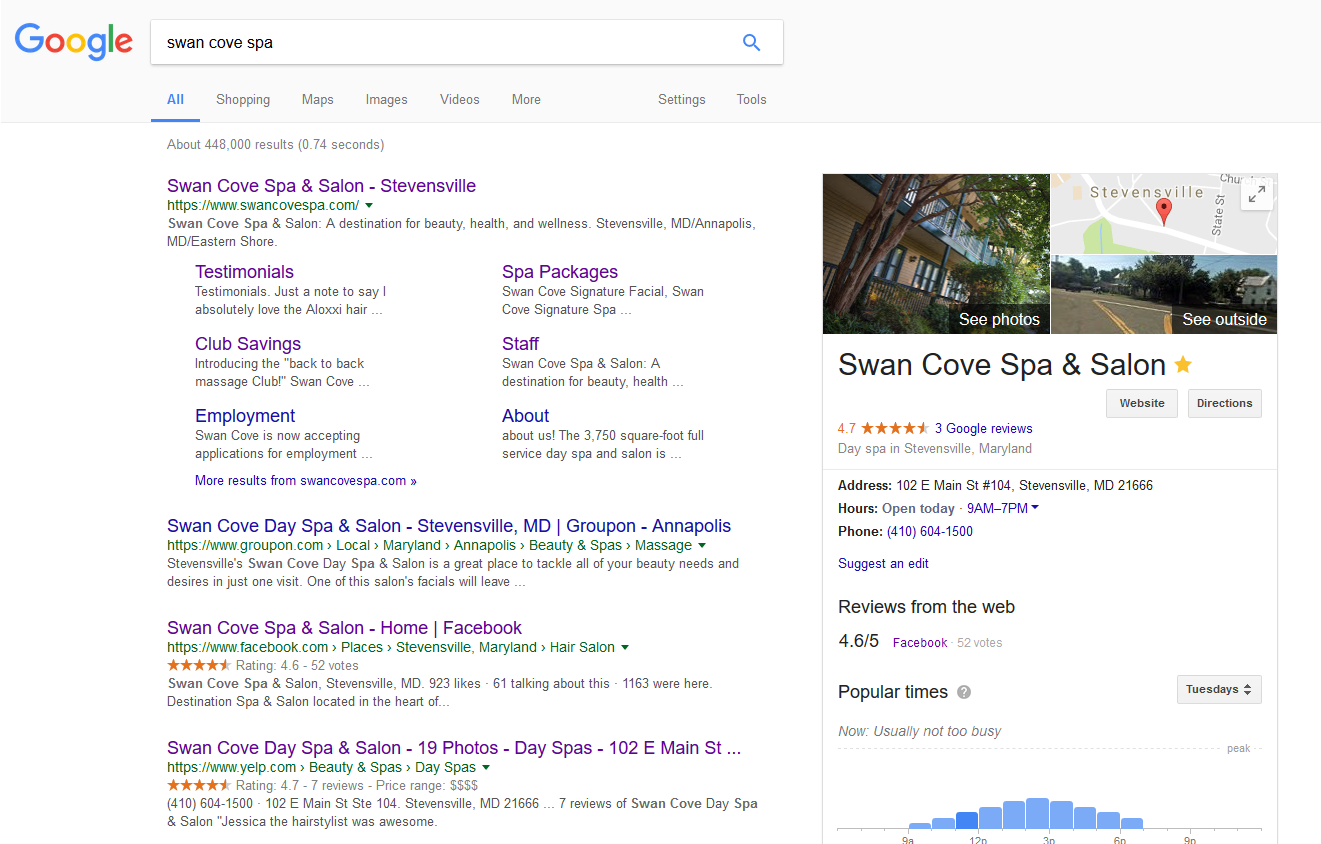Switch to the Maps tab

tap(318, 99)
